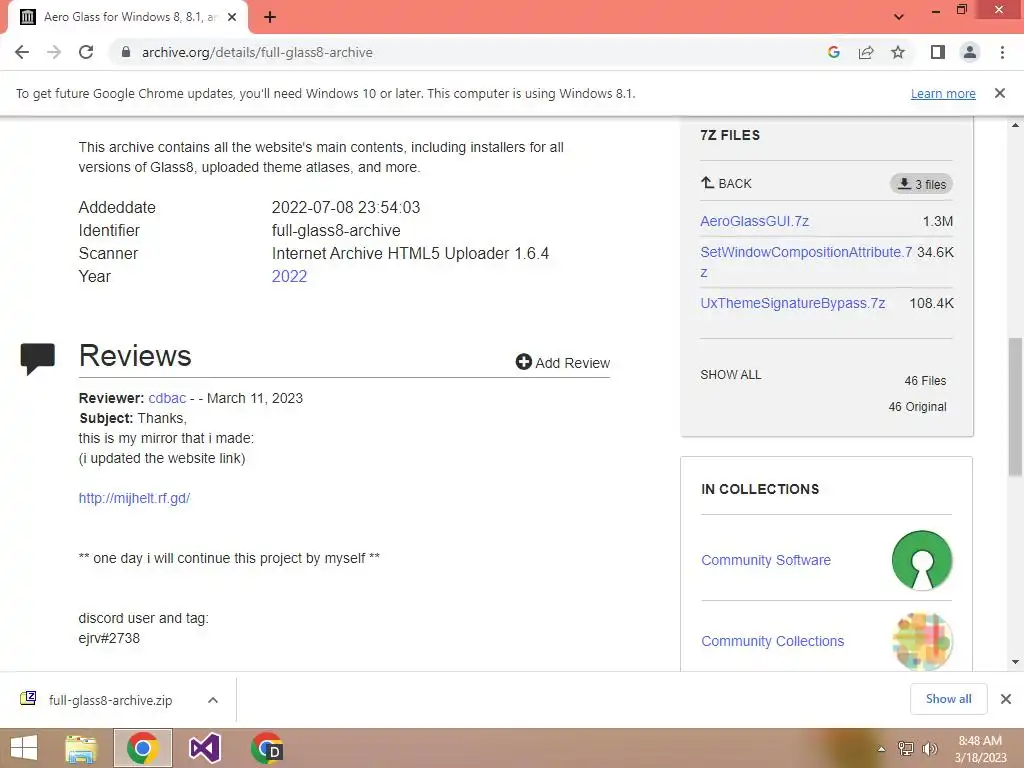
Task: Open the tab search dropdown chevron
Action: 899,17
